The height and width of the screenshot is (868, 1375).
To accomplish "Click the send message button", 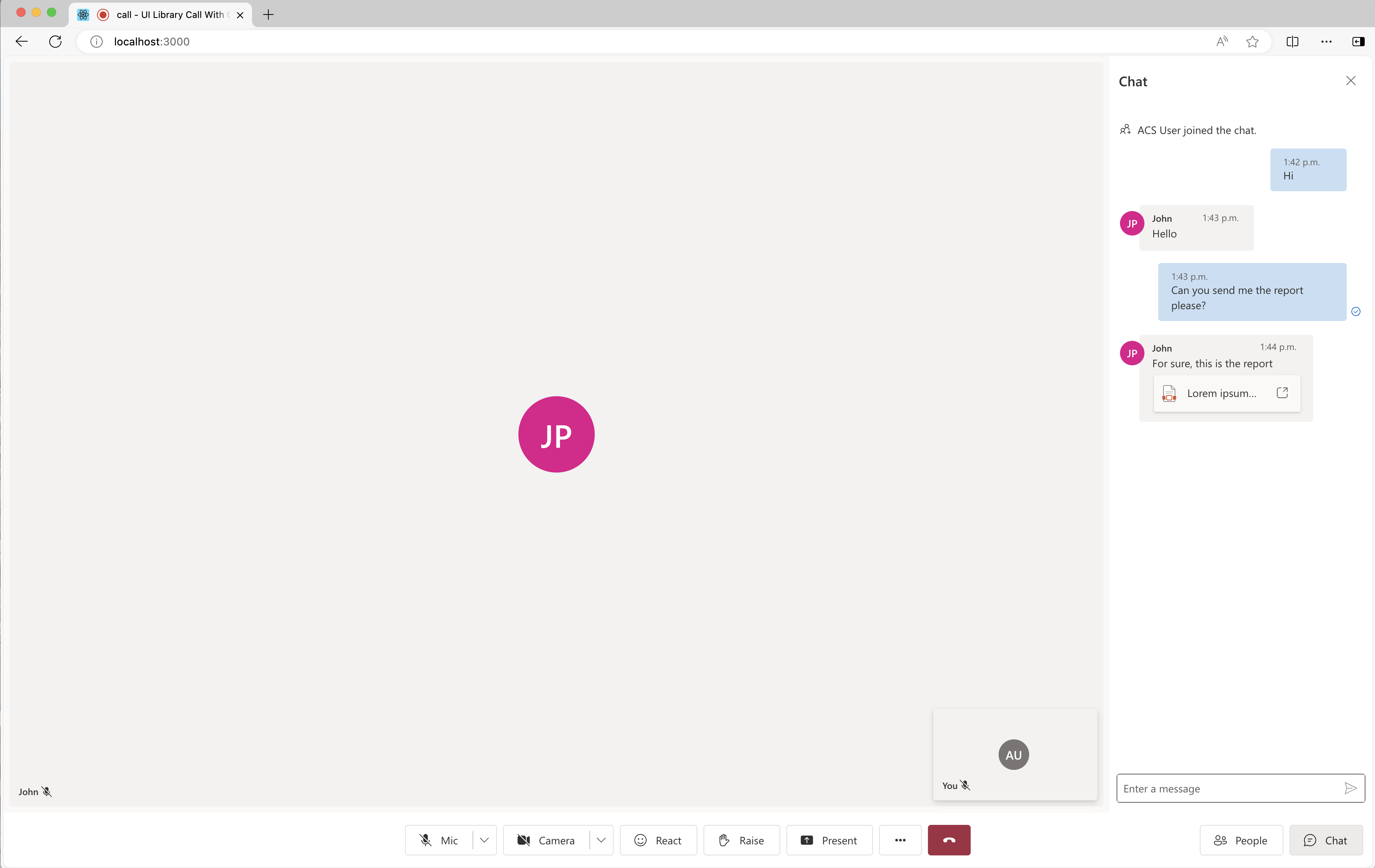I will (1350, 788).
